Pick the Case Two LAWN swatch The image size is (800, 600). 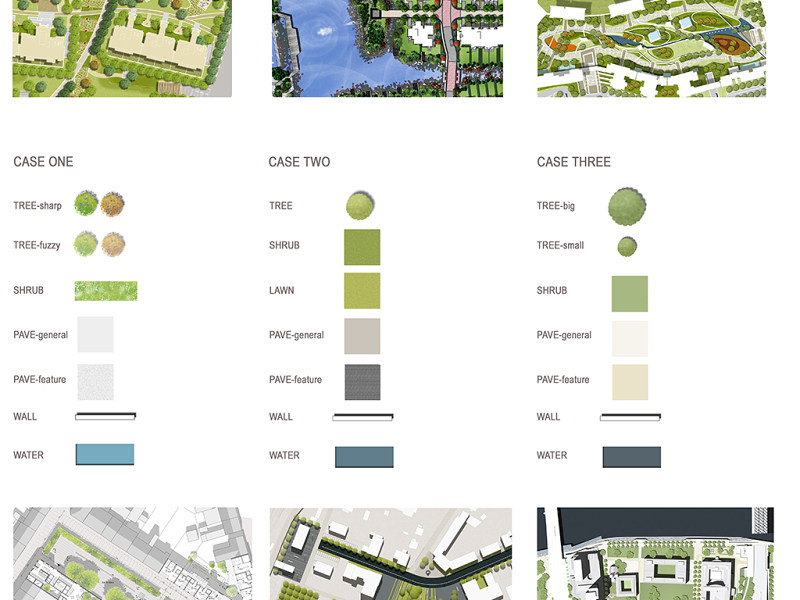pos(362,291)
